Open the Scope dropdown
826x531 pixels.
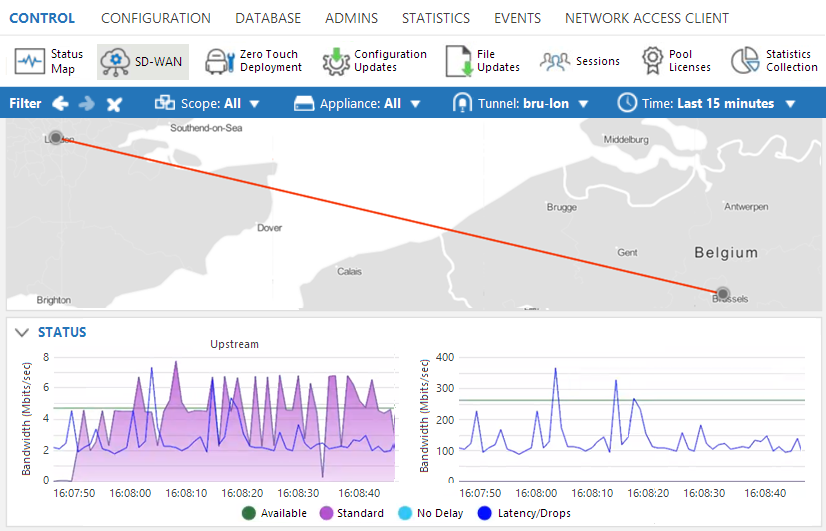point(207,104)
